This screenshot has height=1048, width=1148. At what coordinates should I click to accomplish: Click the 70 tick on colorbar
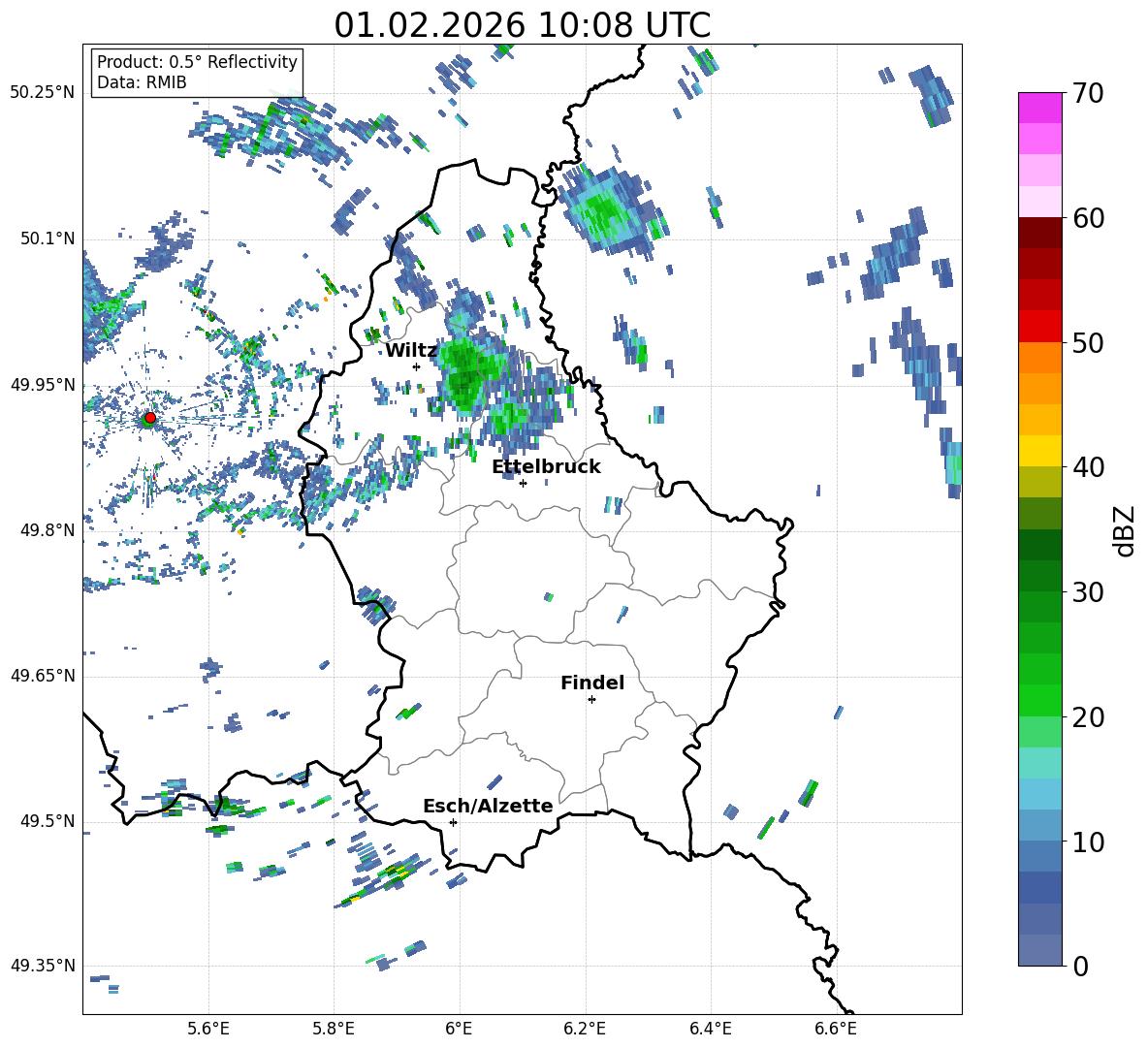[x=1087, y=93]
